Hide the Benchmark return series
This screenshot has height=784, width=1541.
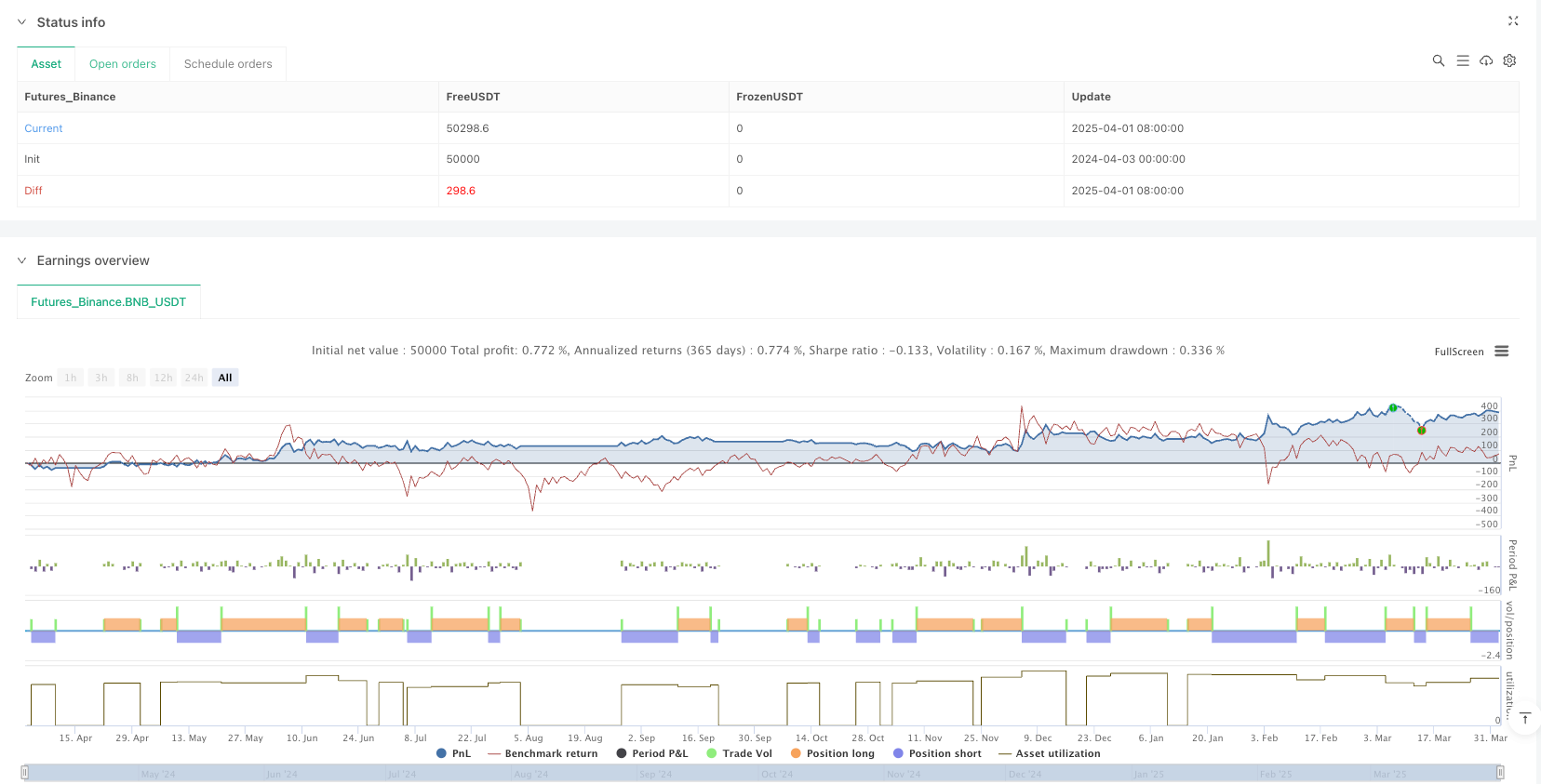(x=542, y=753)
